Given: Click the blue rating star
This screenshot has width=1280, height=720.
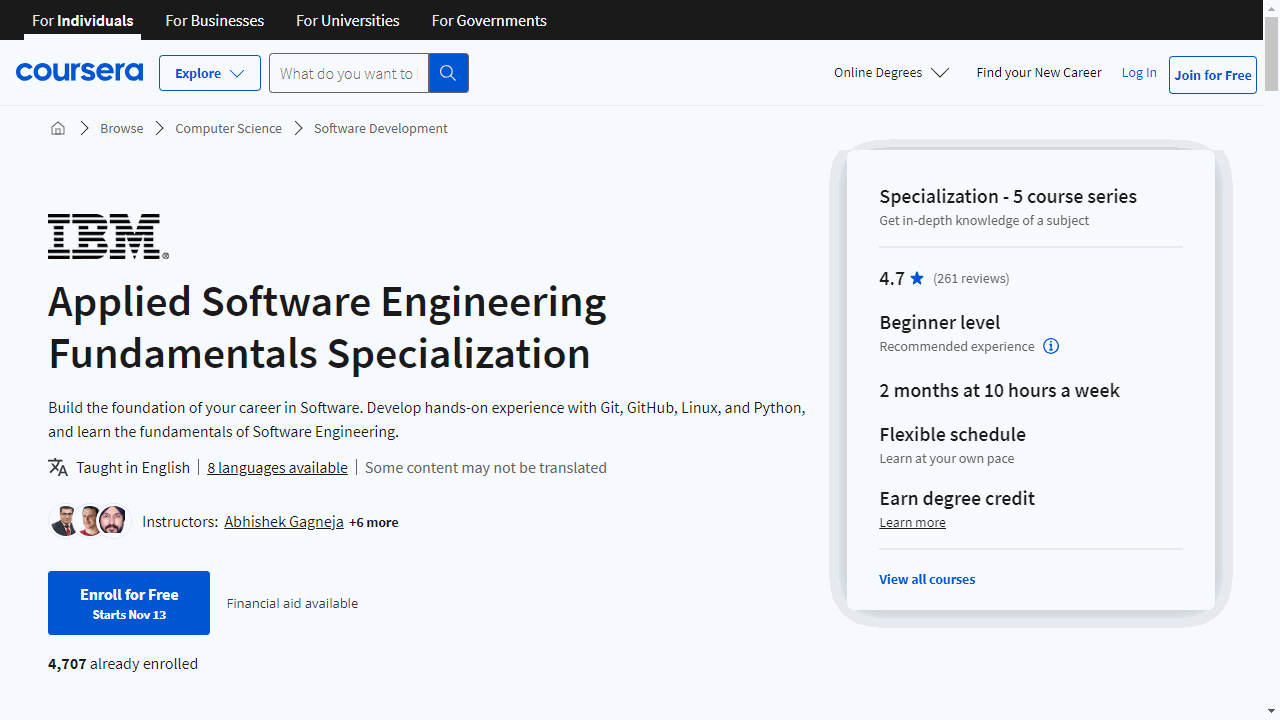Looking at the screenshot, I should [x=917, y=278].
